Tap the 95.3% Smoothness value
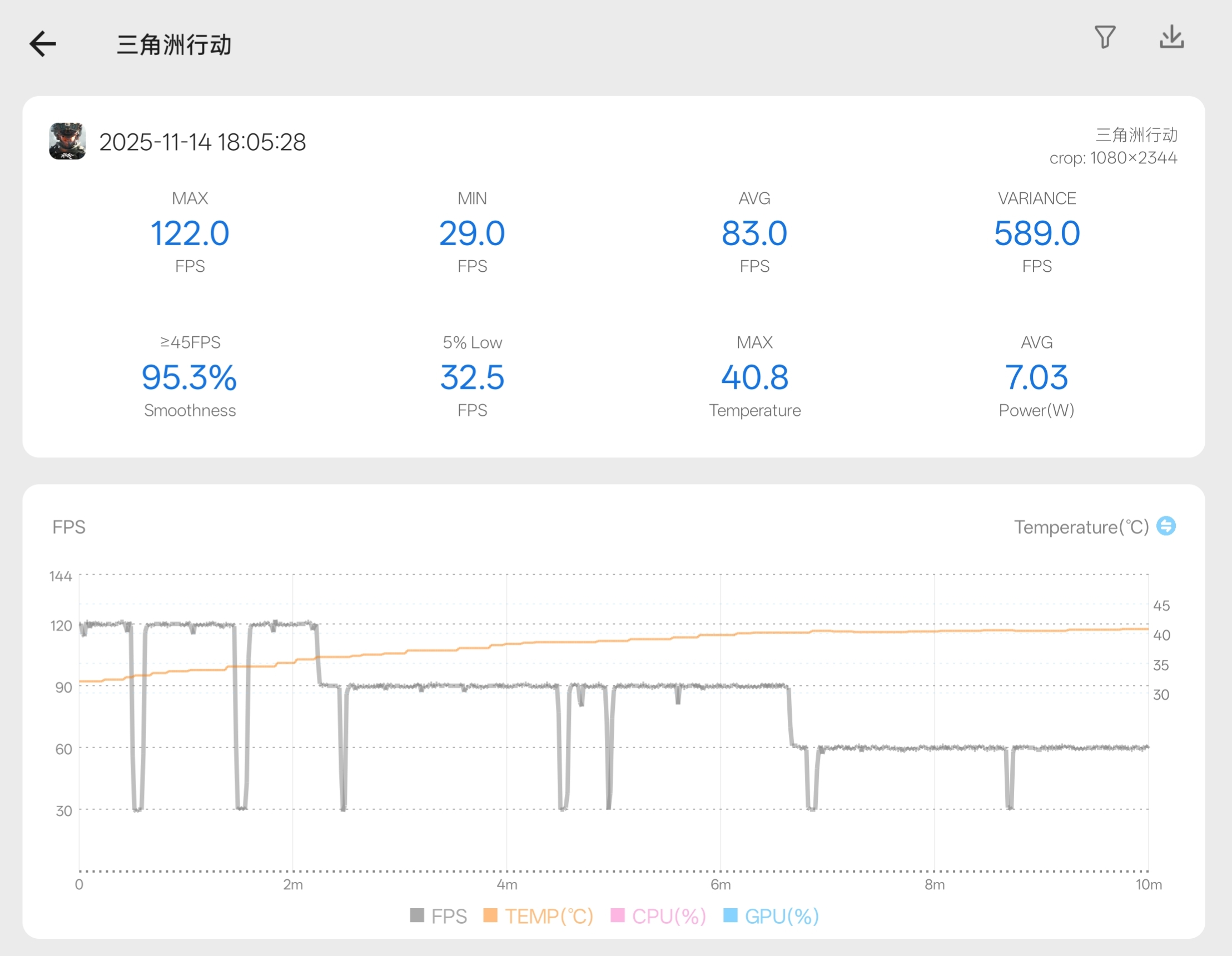1232x956 pixels. tap(190, 377)
